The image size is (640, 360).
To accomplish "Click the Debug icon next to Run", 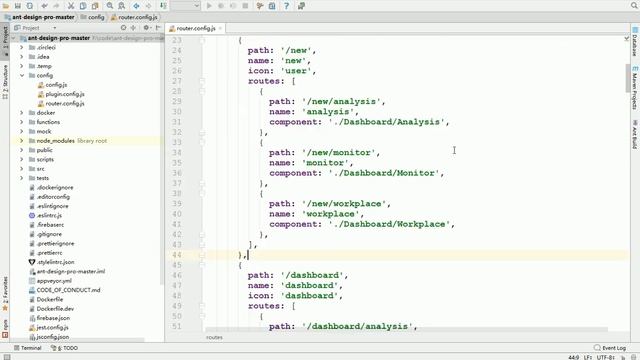I will pos(221,6).
